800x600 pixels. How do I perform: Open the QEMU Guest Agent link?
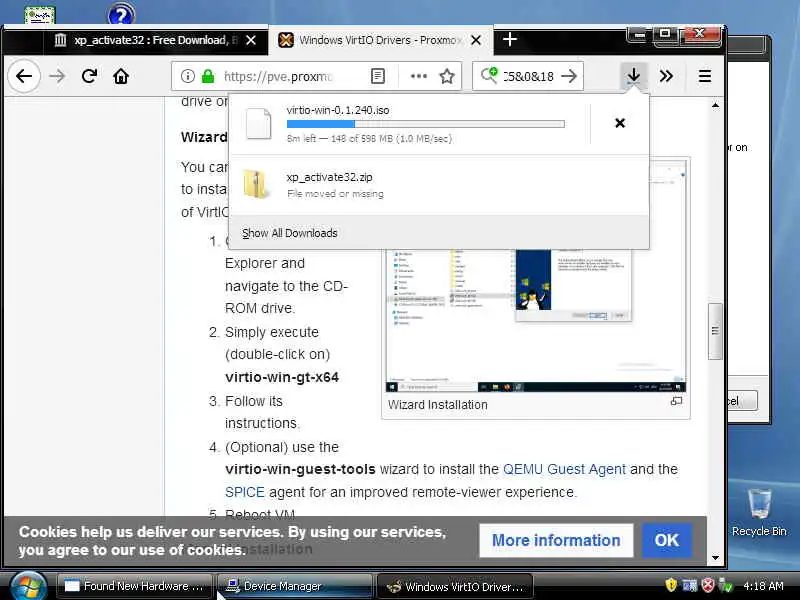click(x=564, y=469)
